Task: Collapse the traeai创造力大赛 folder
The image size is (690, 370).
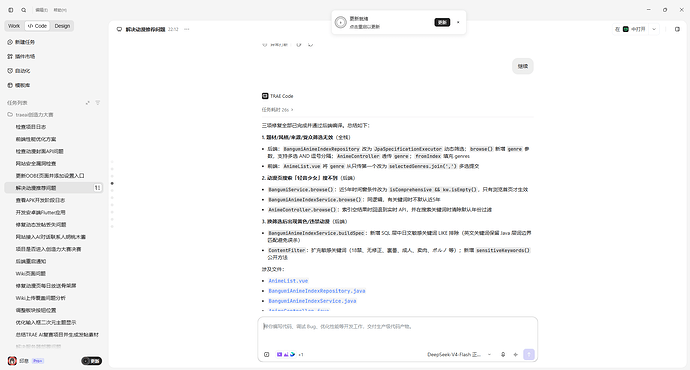Action: coord(30,115)
